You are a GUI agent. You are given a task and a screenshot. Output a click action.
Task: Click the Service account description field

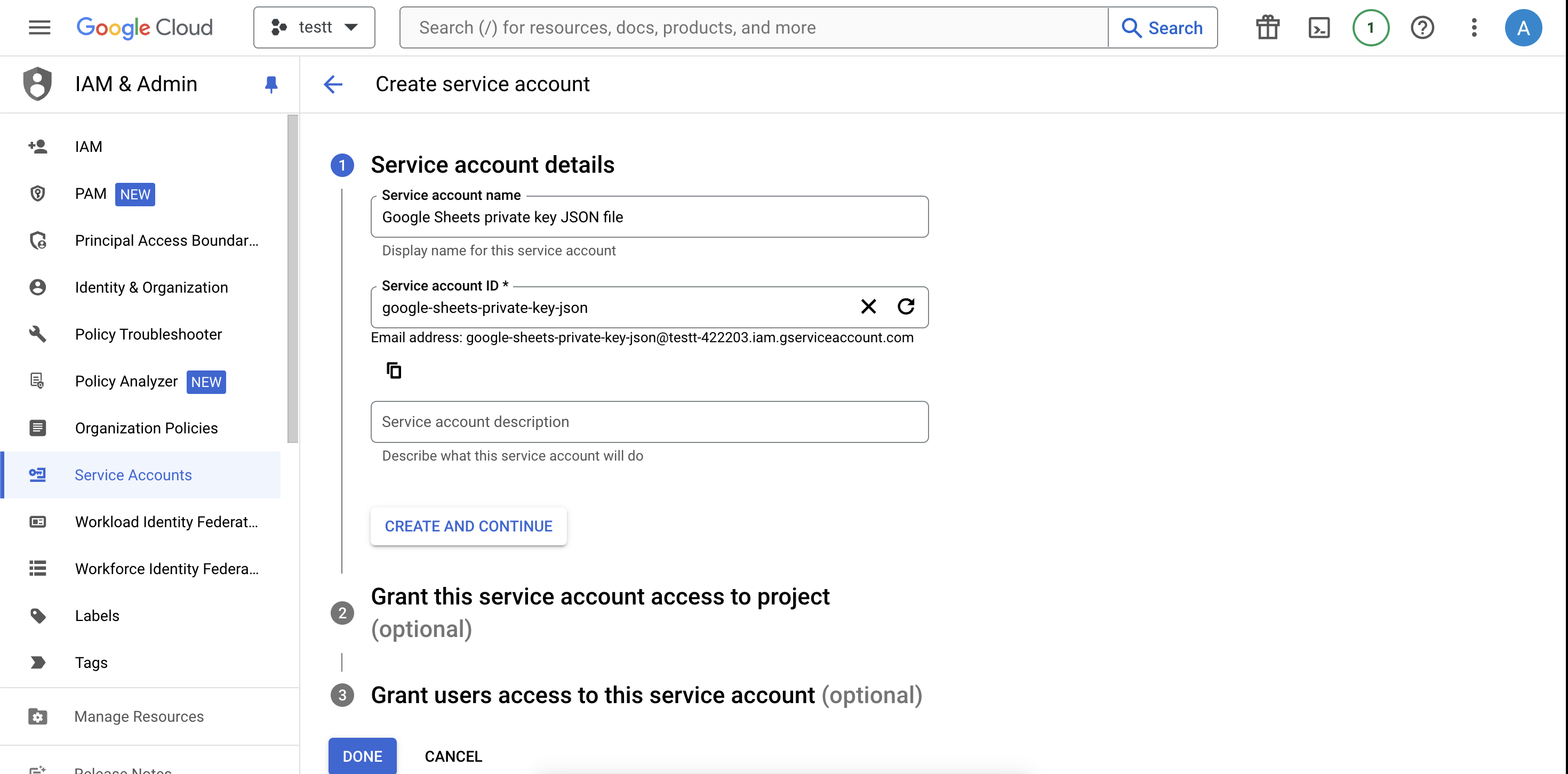click(649, 422)
